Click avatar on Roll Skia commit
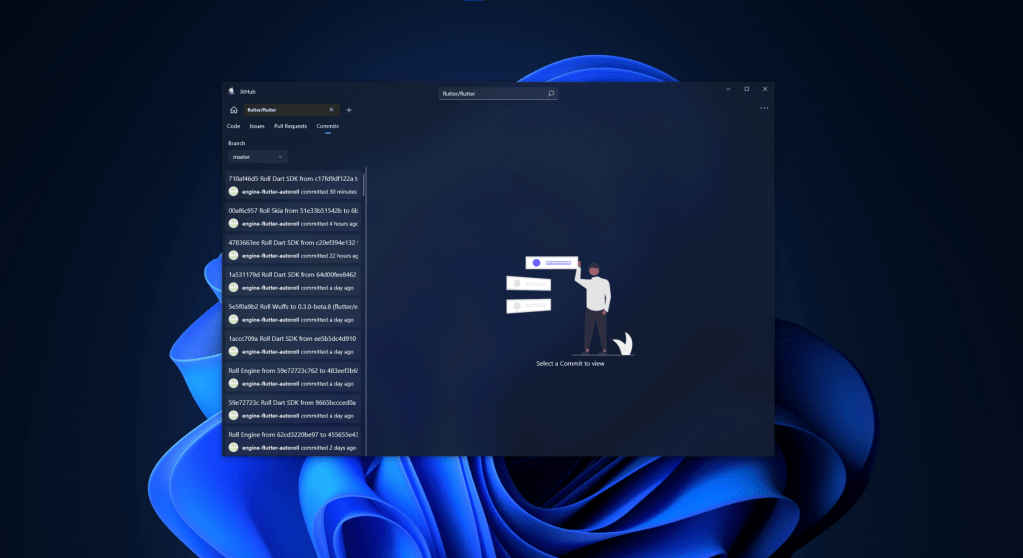Viewport: 1023px width, 558px height. [x=234, y=224]
